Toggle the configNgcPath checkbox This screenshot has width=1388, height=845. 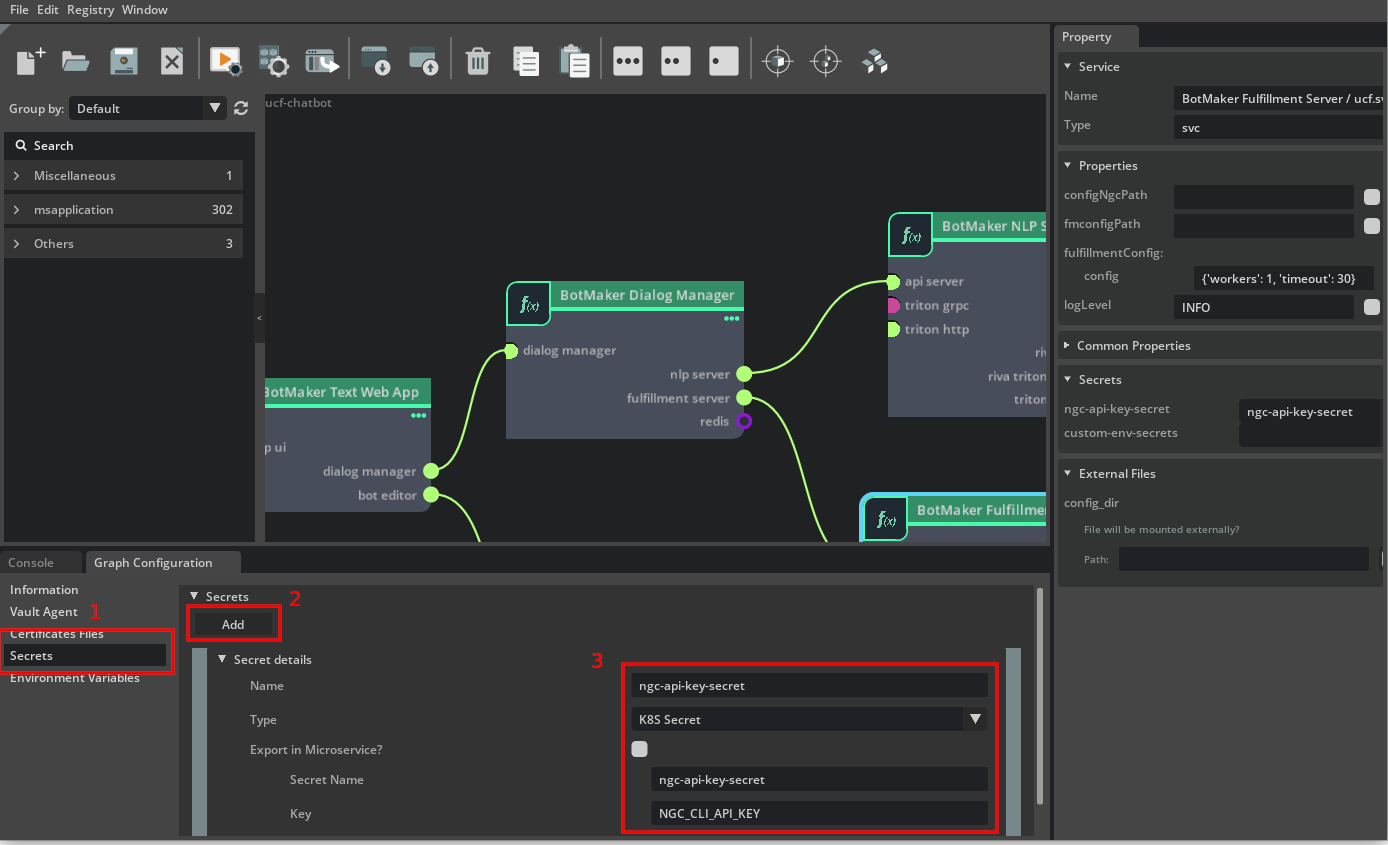click(x=1372, y=197)
